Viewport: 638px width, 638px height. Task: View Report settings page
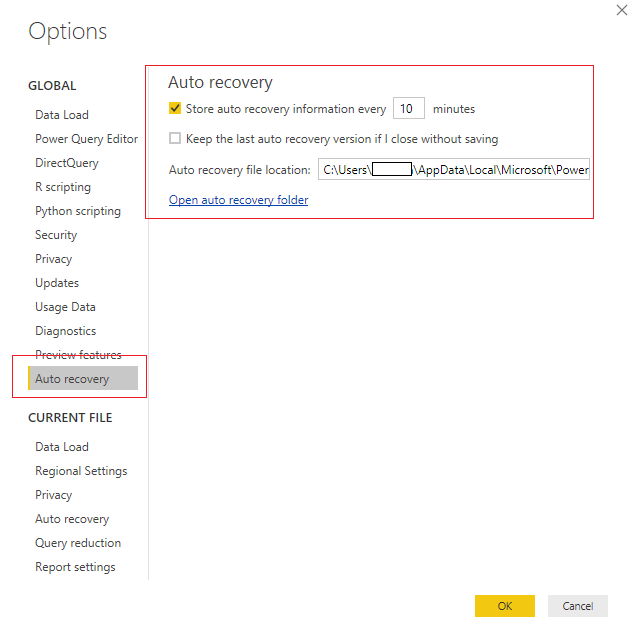[75, 567]
